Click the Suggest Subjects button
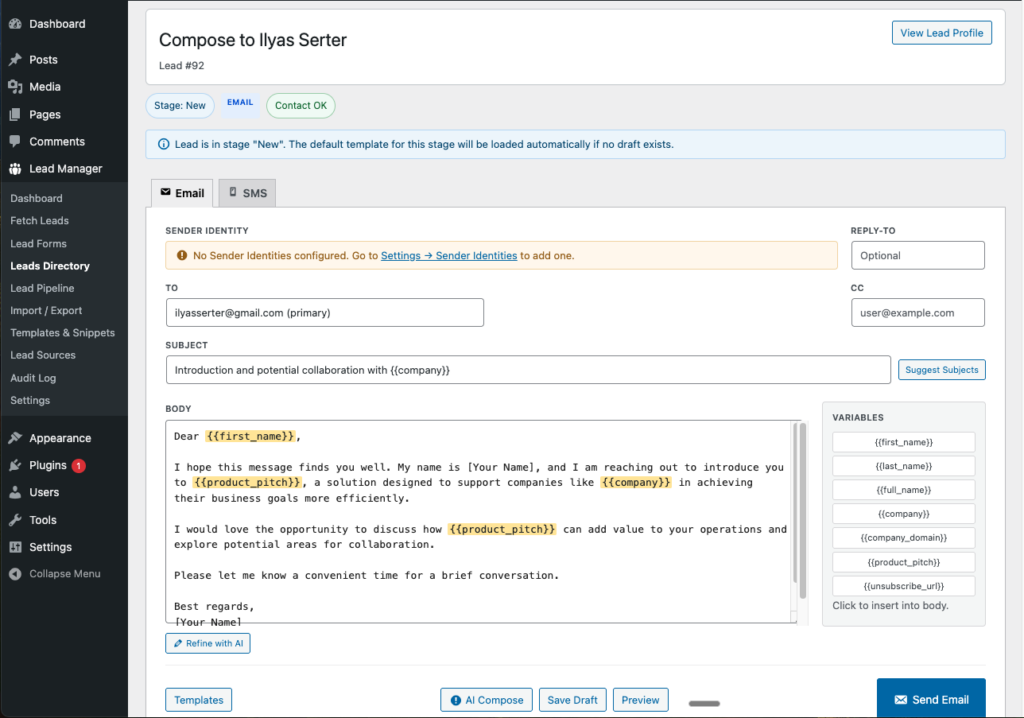 click(941, 370)
